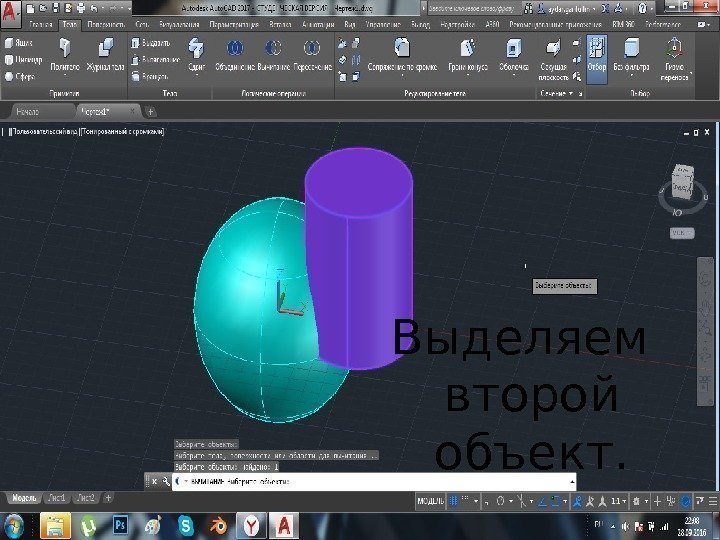
Task: Choose Сопряжение по кромке (fillet edge) tool
Action: pyautogui.click(x=402, y=53)
